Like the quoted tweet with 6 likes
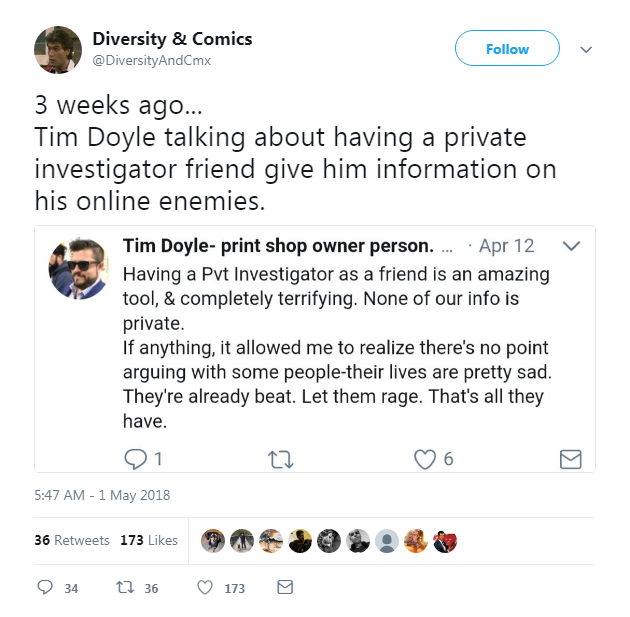 point(425,460)
